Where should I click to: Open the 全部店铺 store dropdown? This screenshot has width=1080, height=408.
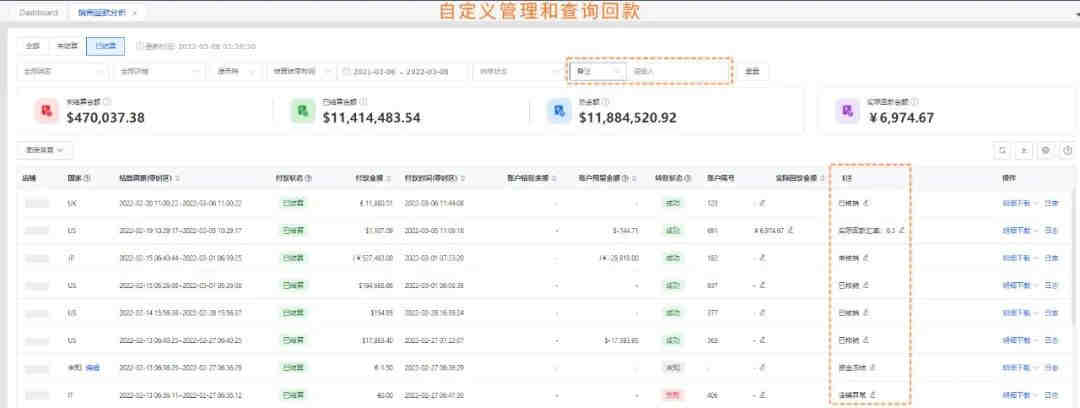pos(62,71)
